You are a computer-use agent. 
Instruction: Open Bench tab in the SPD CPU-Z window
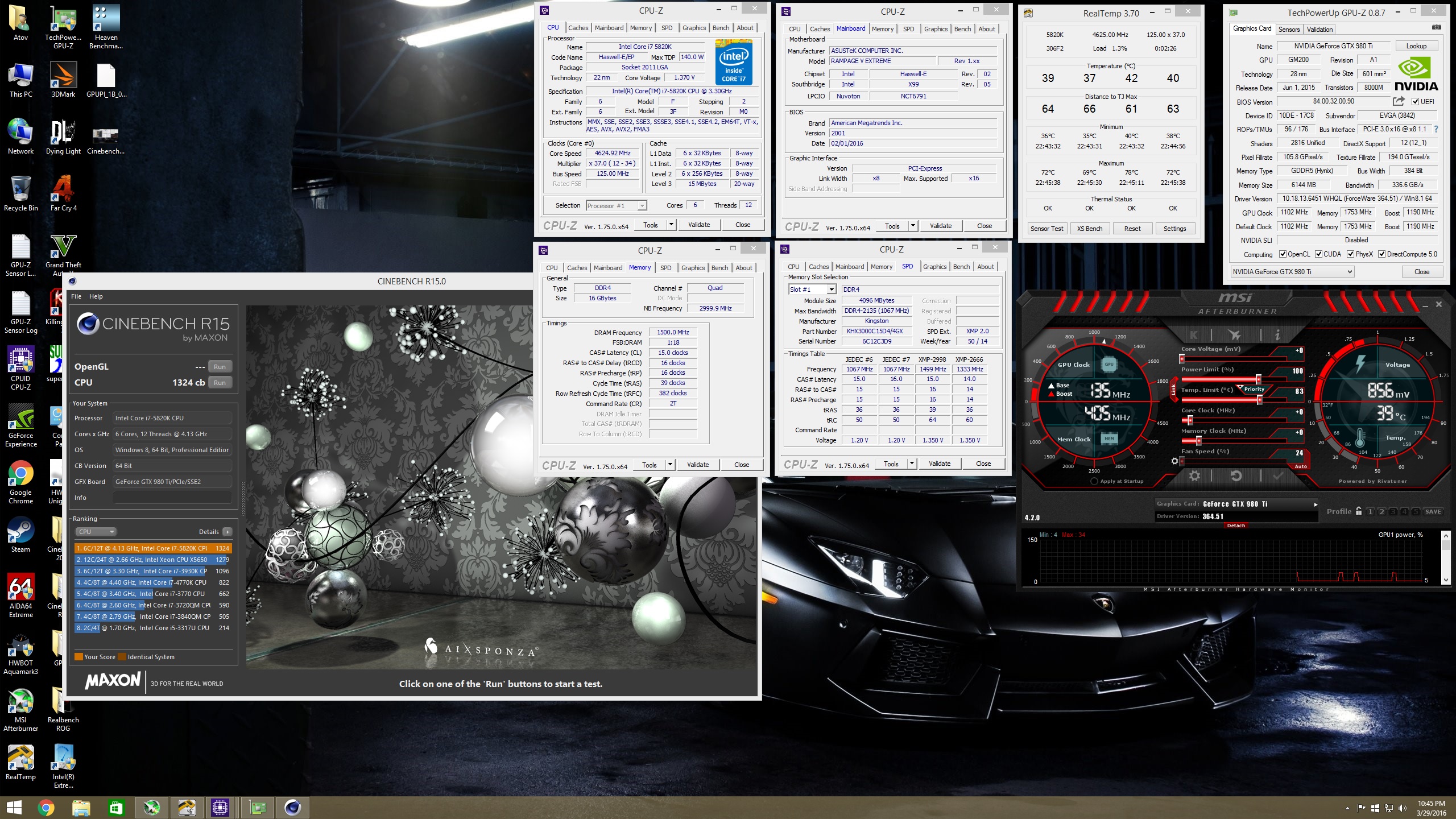(x=962, y=267)
